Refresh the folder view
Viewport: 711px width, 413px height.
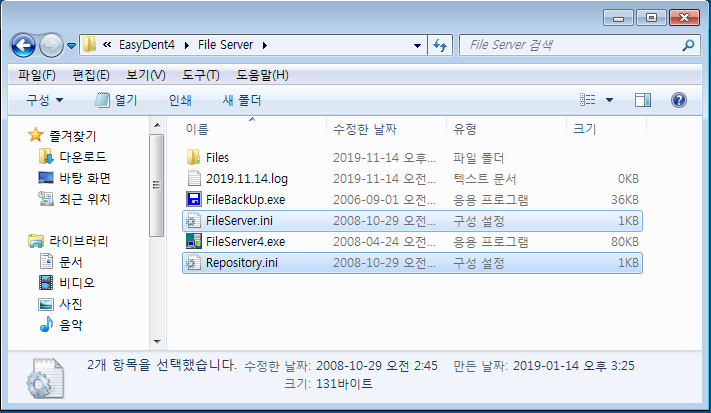pos(440,45)
